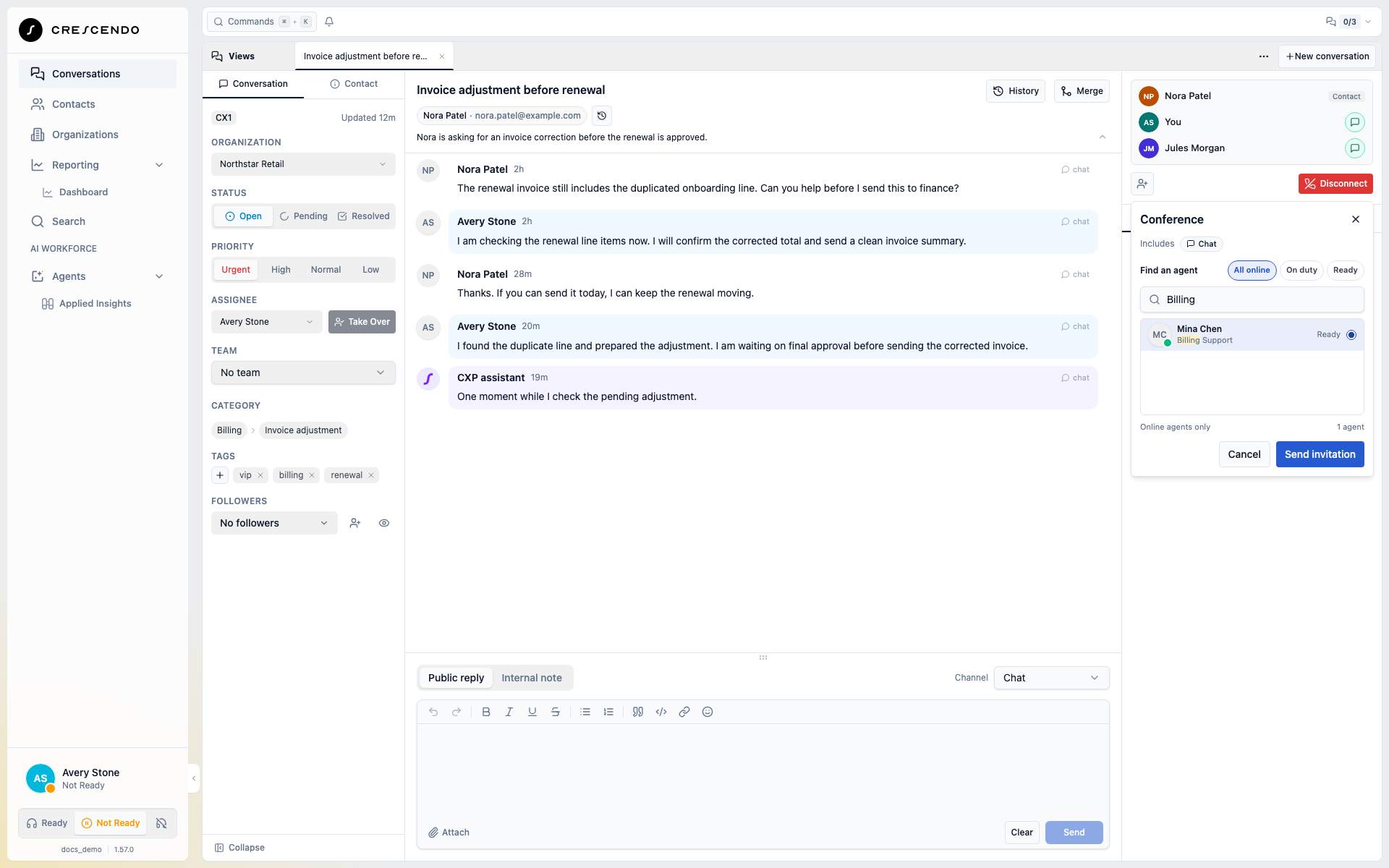Click the offline headset icon in status bar
Viewport: 1389px width, 868px height.
tap(162, 823)
